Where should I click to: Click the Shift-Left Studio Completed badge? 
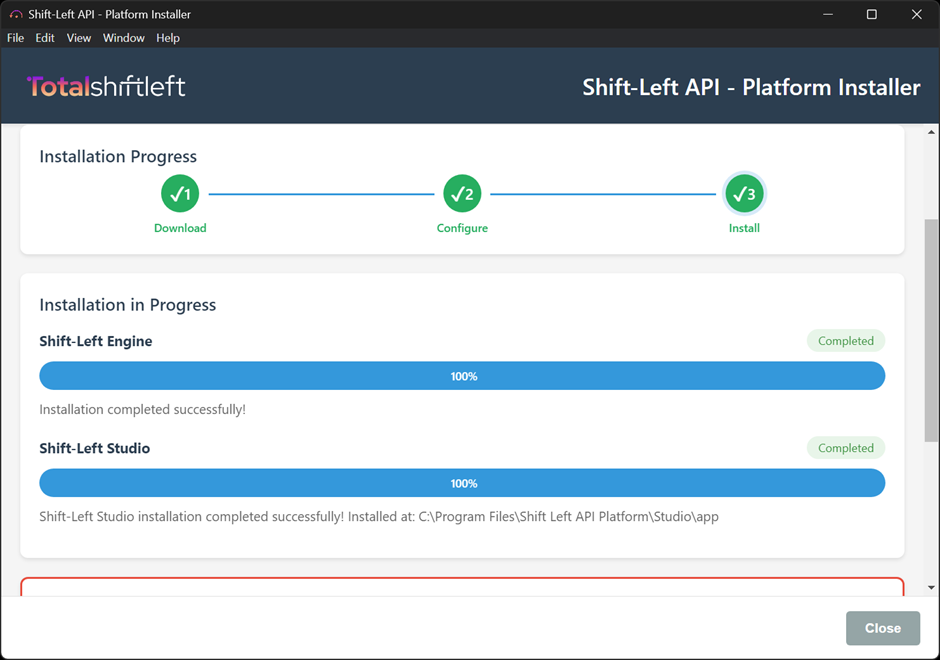[845, 448]
